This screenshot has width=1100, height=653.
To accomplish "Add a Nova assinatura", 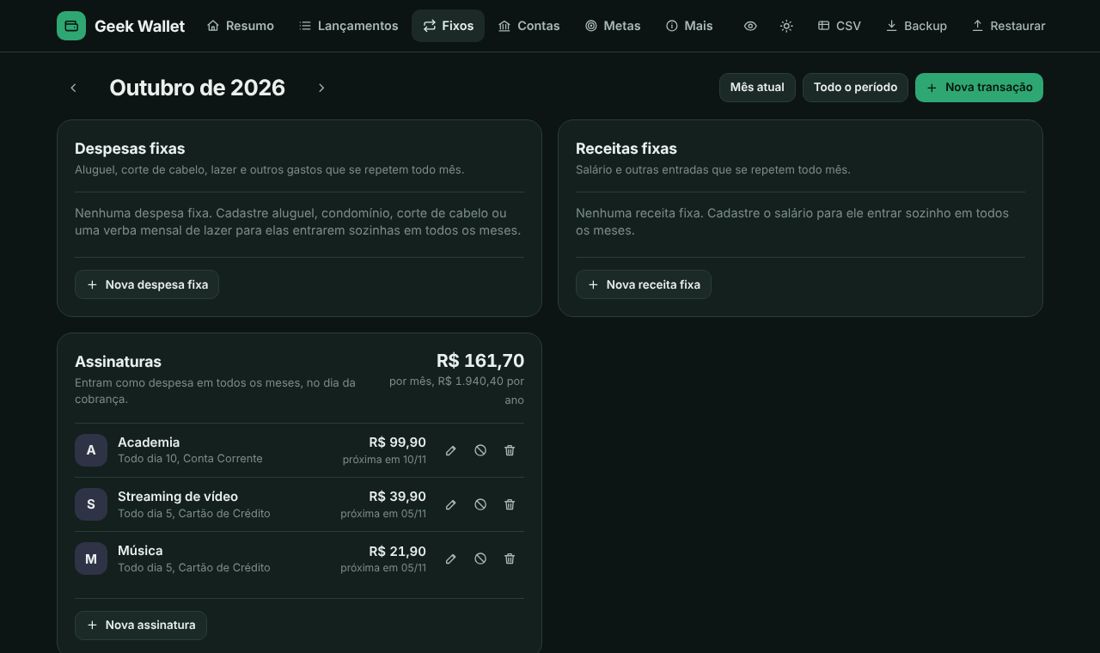I will click(x=140, y=625).
